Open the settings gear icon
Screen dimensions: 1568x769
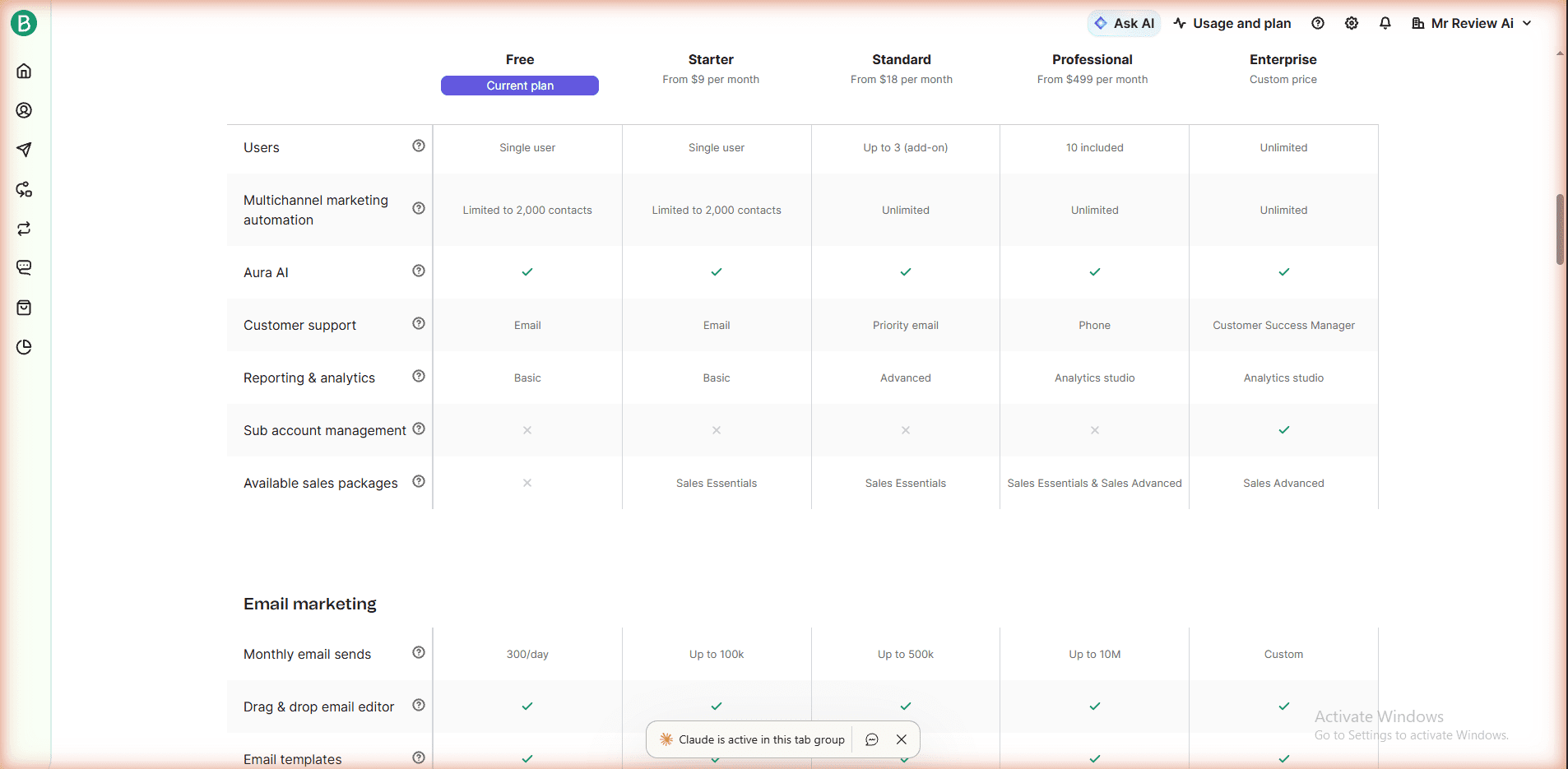point(1352,23)
